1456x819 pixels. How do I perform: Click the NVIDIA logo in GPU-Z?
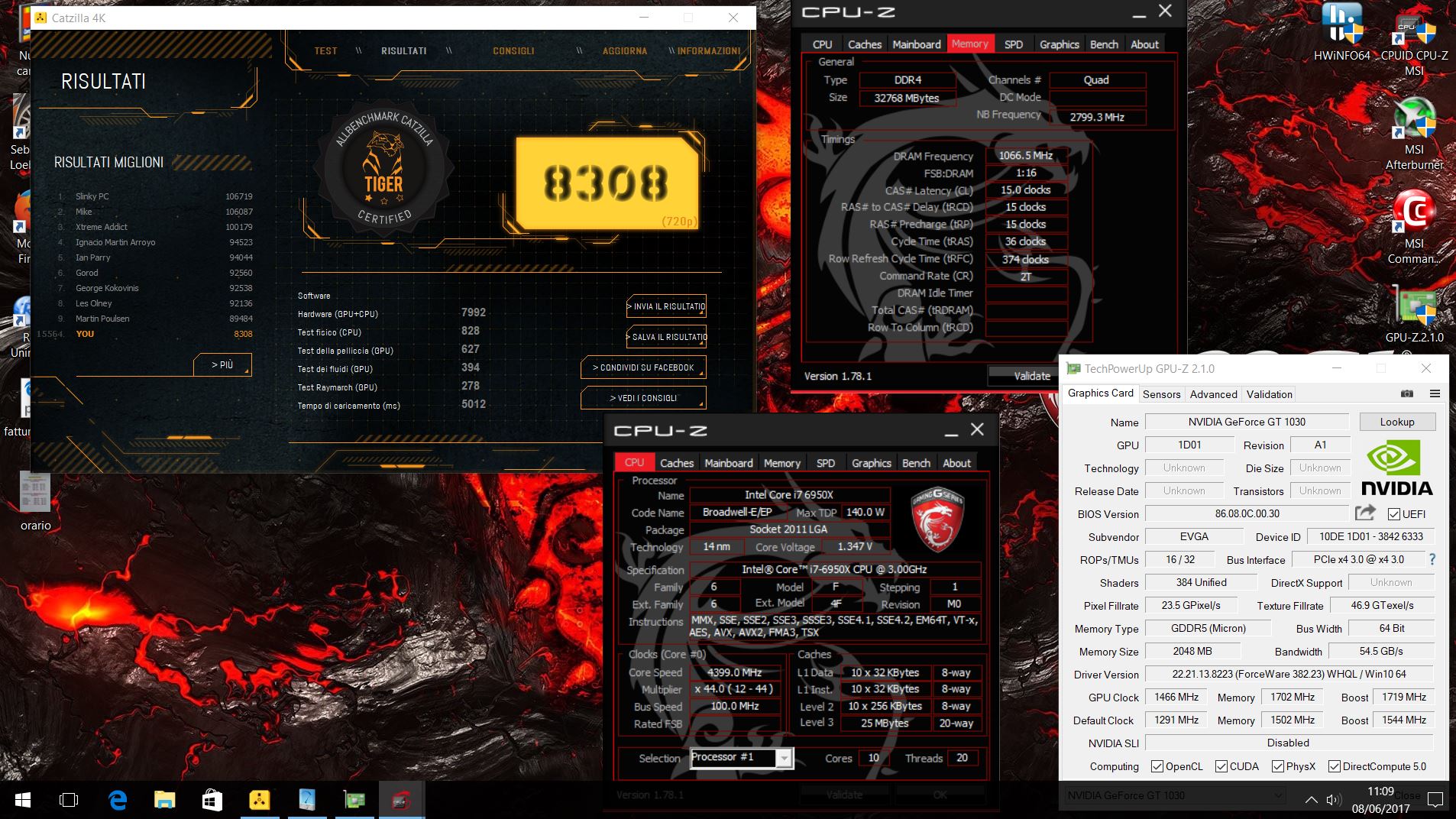[x=1396, y=468]
